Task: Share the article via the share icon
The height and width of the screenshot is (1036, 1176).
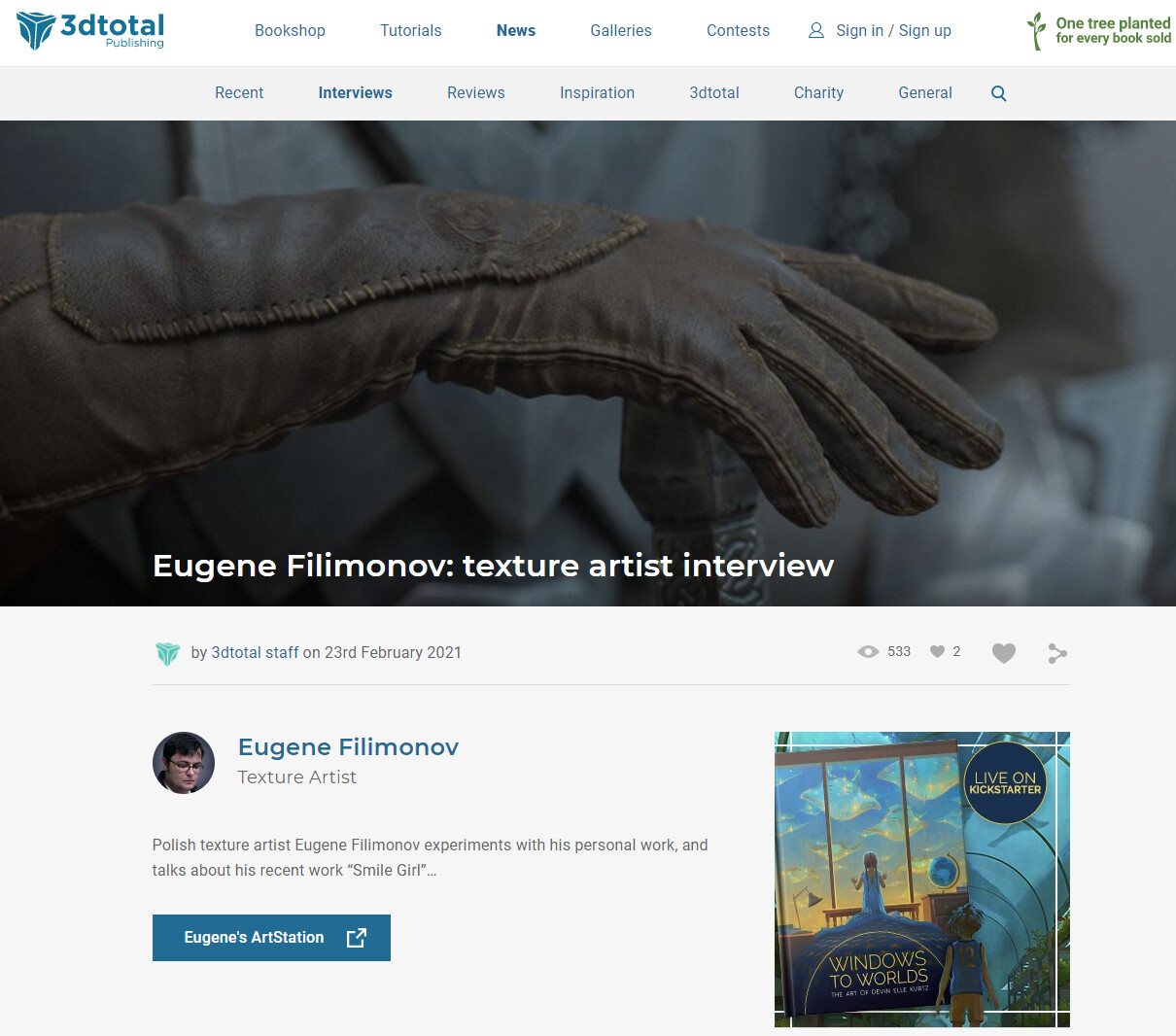Action: click(x=1057, y=653)
